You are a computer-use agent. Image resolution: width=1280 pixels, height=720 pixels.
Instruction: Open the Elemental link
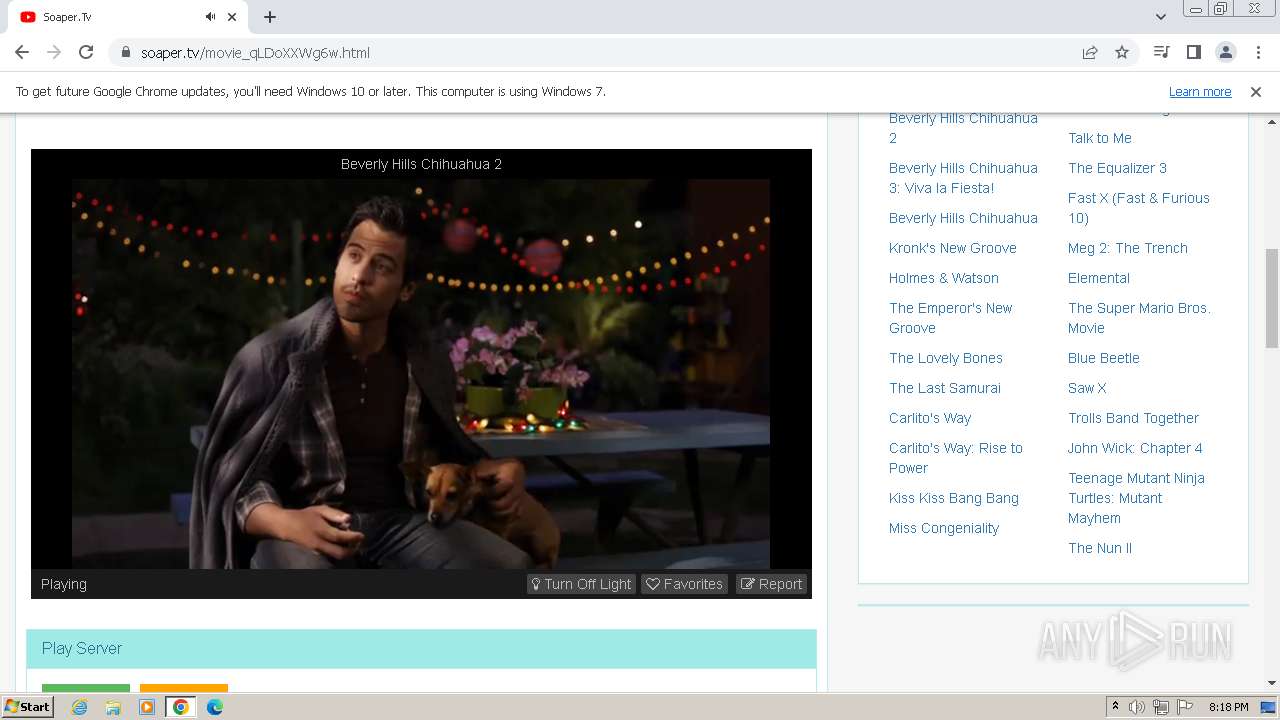pyautogui.click(x=1098, y=278)
